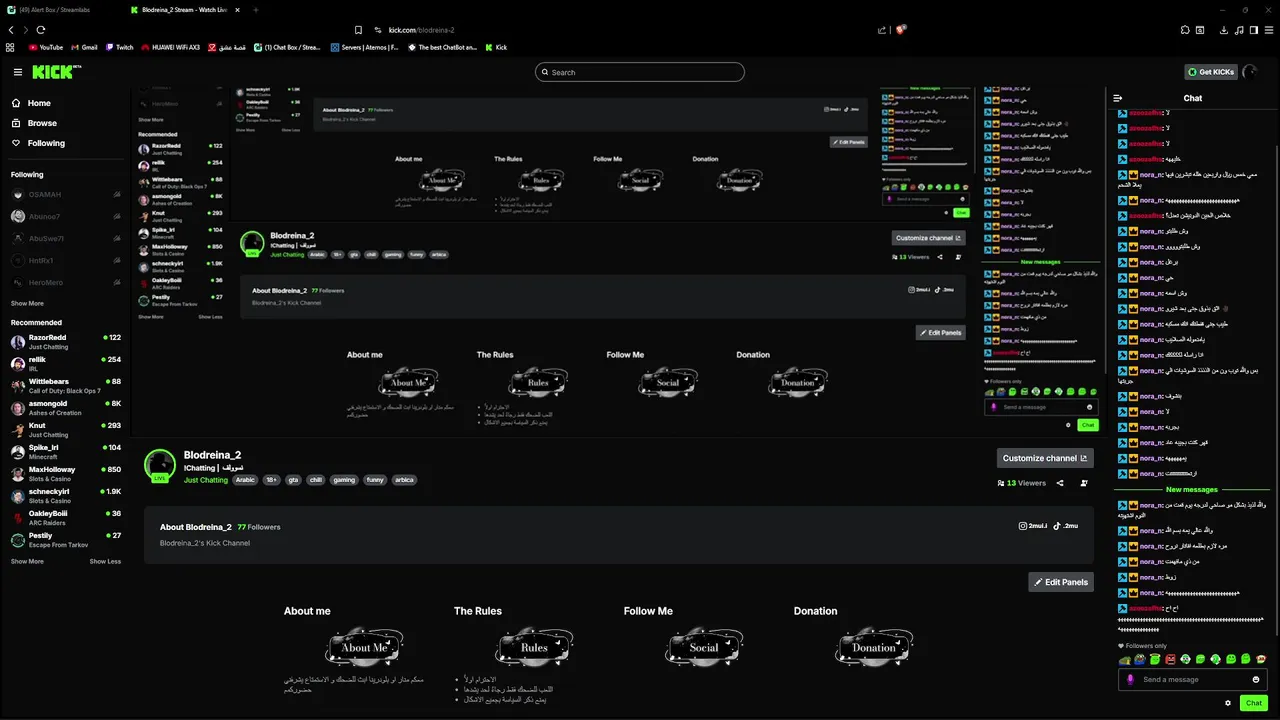Select the funny tag
Image resolution: width=1280 pixels, height=720 pixels.
(375, 480)
